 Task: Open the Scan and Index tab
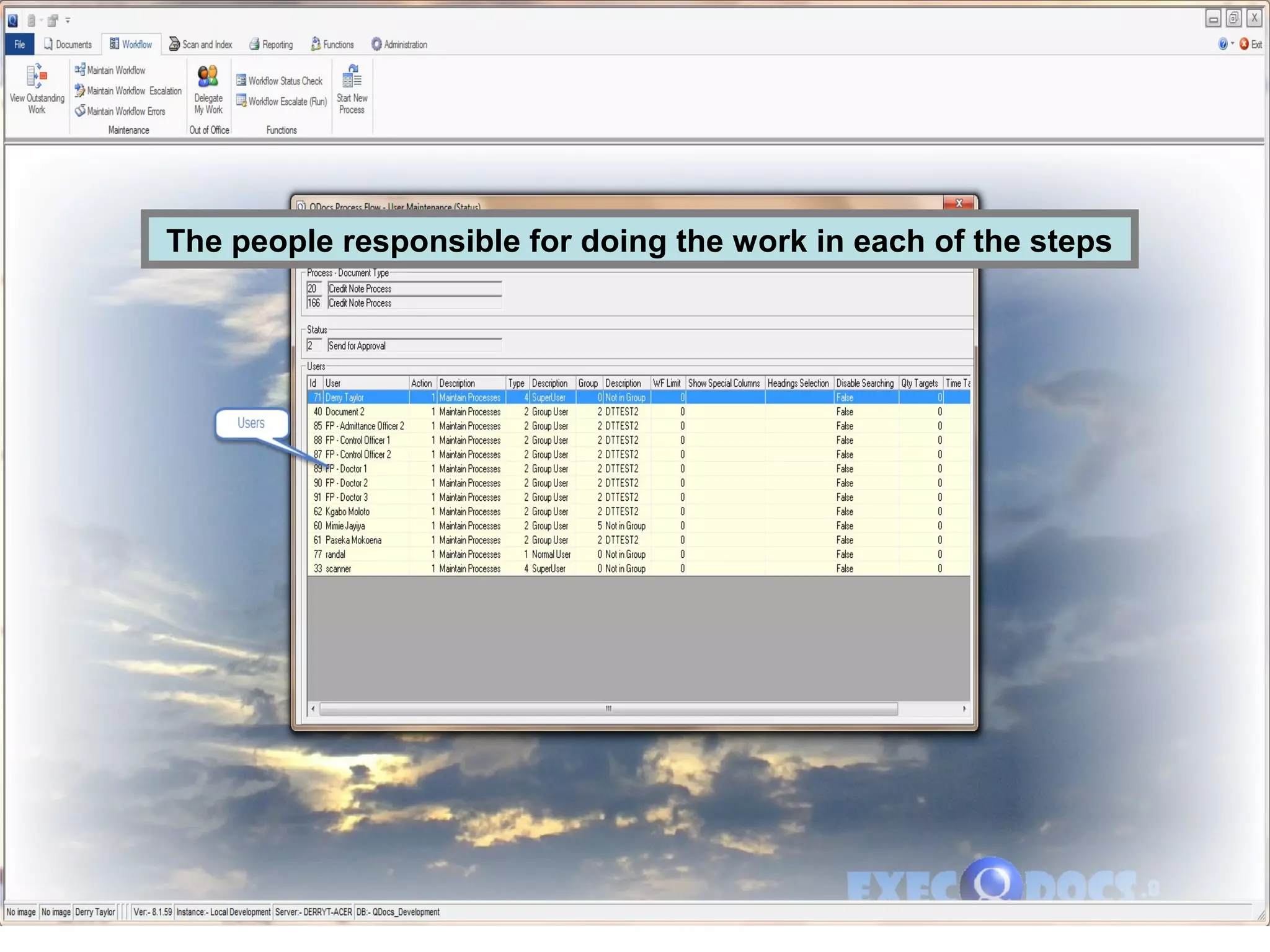pyautogui.click(x=201, y=45)
